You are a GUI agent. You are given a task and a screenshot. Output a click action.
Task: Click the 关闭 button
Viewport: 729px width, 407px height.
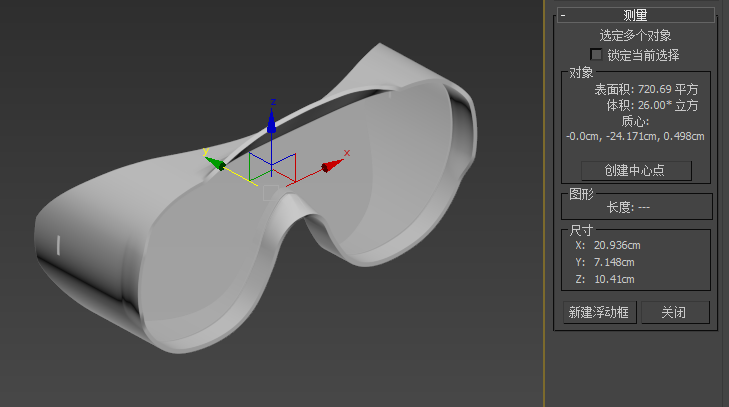click(675, 313)
